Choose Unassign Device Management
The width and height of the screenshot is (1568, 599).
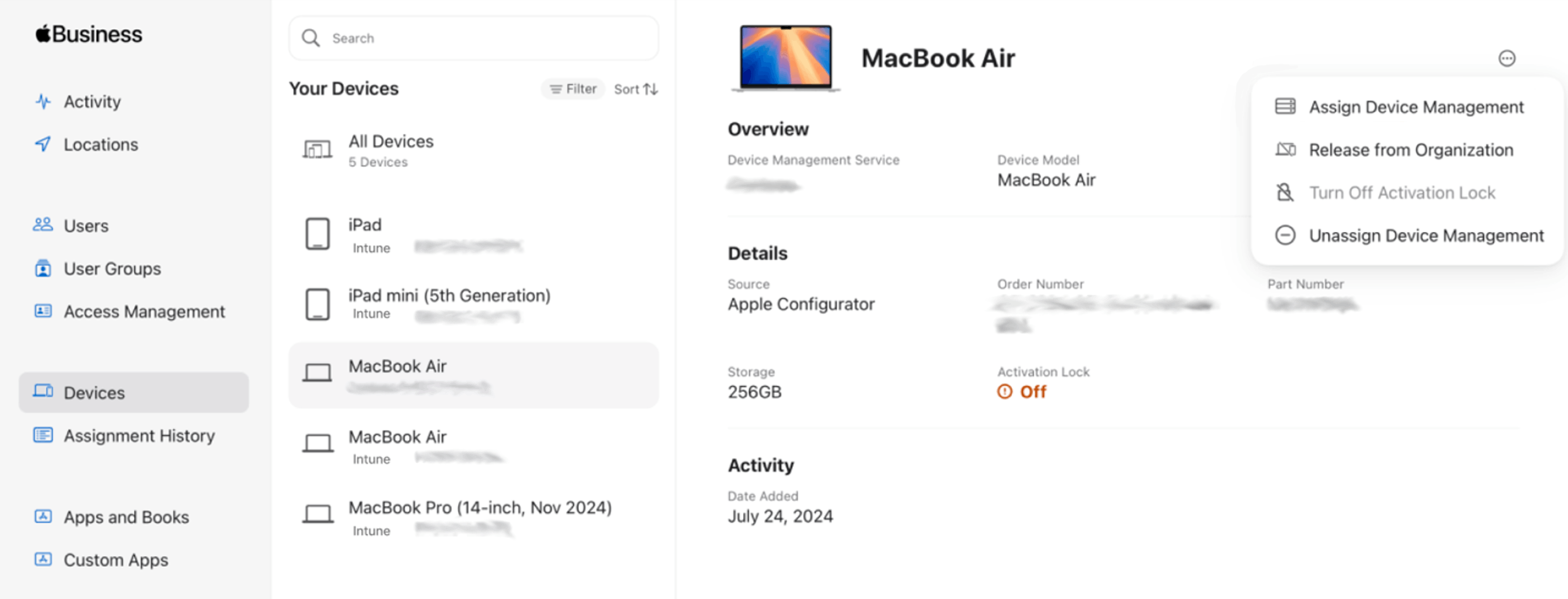pyautogui.click(x=1425, y=235)
